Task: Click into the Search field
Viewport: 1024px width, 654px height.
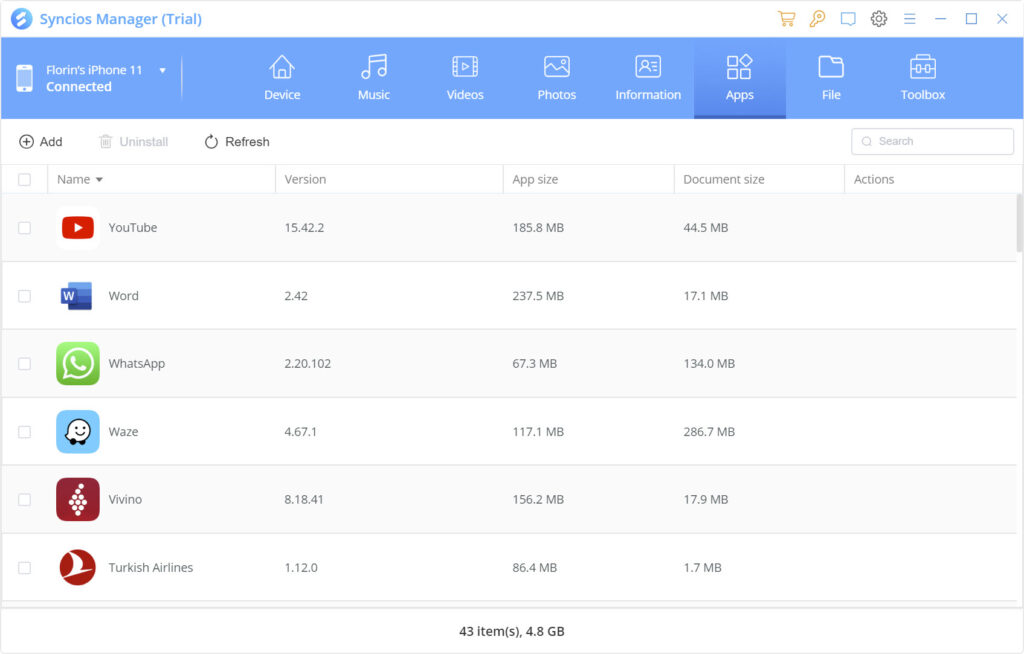Action: click(x=932, y=141)
